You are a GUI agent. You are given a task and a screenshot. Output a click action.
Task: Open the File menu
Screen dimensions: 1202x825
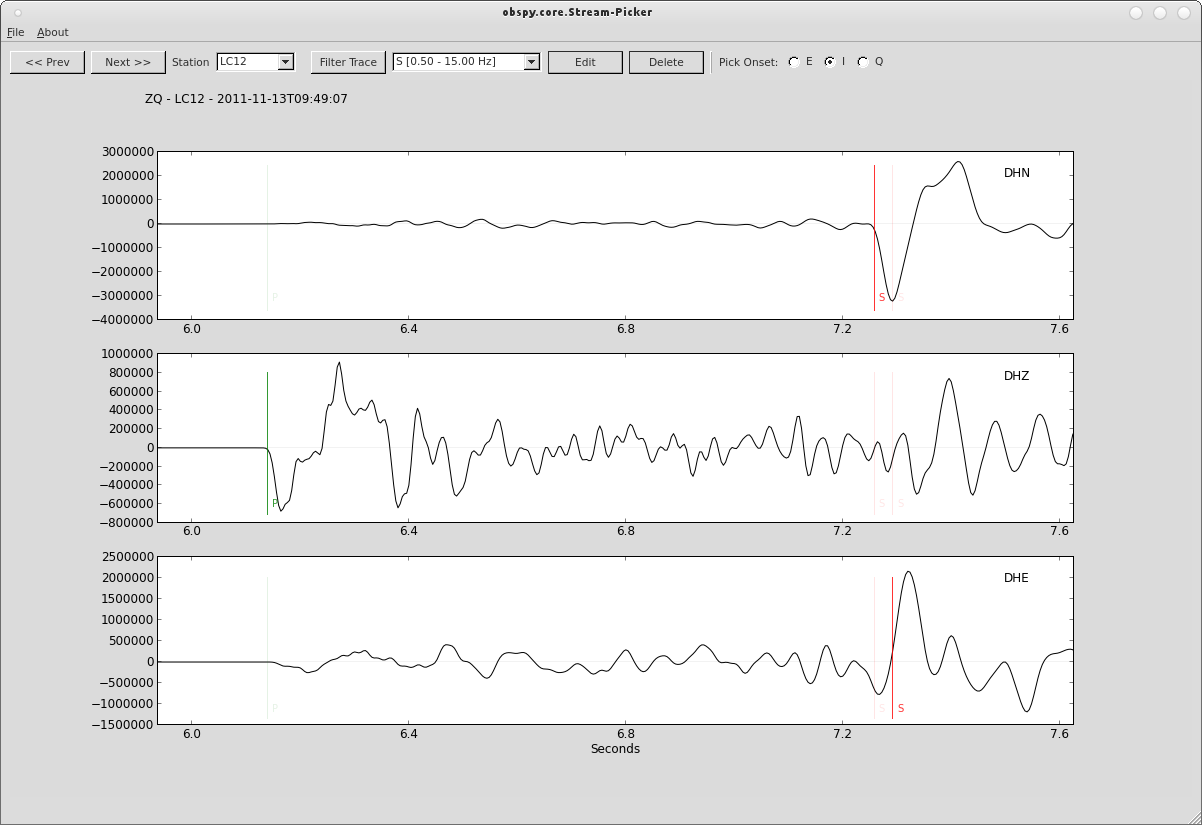(16, 32)
